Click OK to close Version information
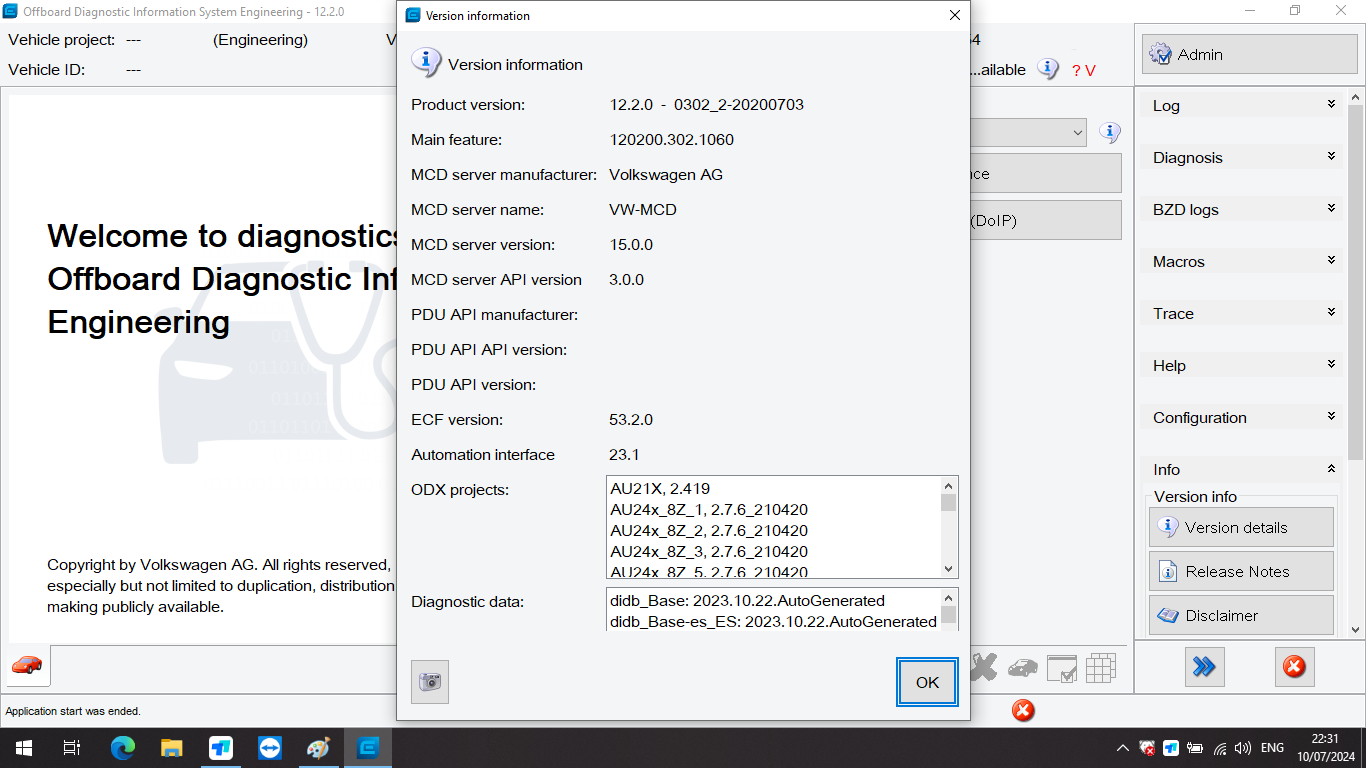Screen dimensions: 1366x768 point(927,682)
